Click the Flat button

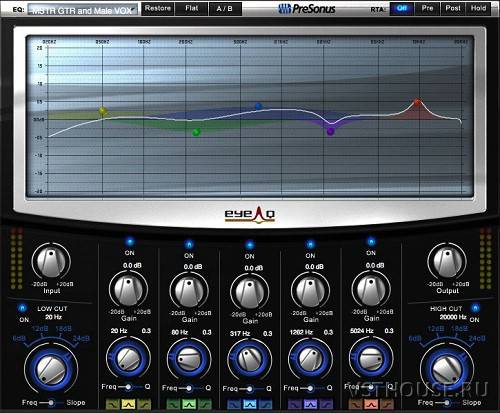tap(192, 8)
